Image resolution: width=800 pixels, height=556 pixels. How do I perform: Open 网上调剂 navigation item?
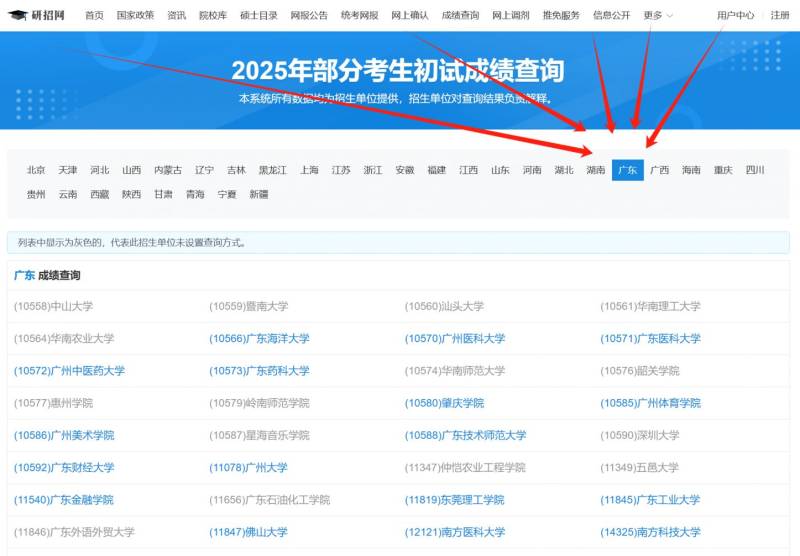(511, 15)
